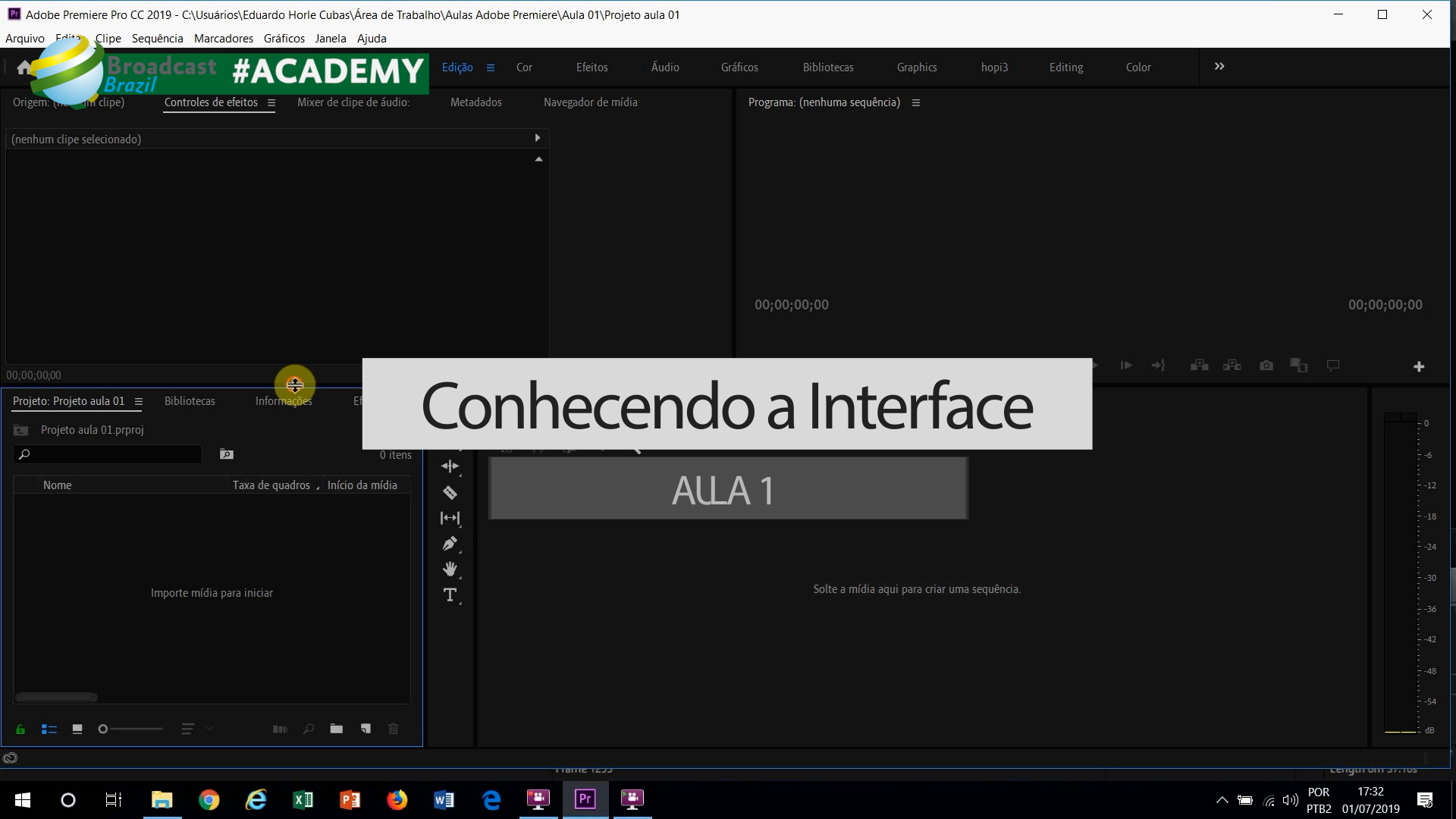Viewport: 1456px width, 819px height.
Task: Open the Button Editor plus button
Action: pos(1419,367)
